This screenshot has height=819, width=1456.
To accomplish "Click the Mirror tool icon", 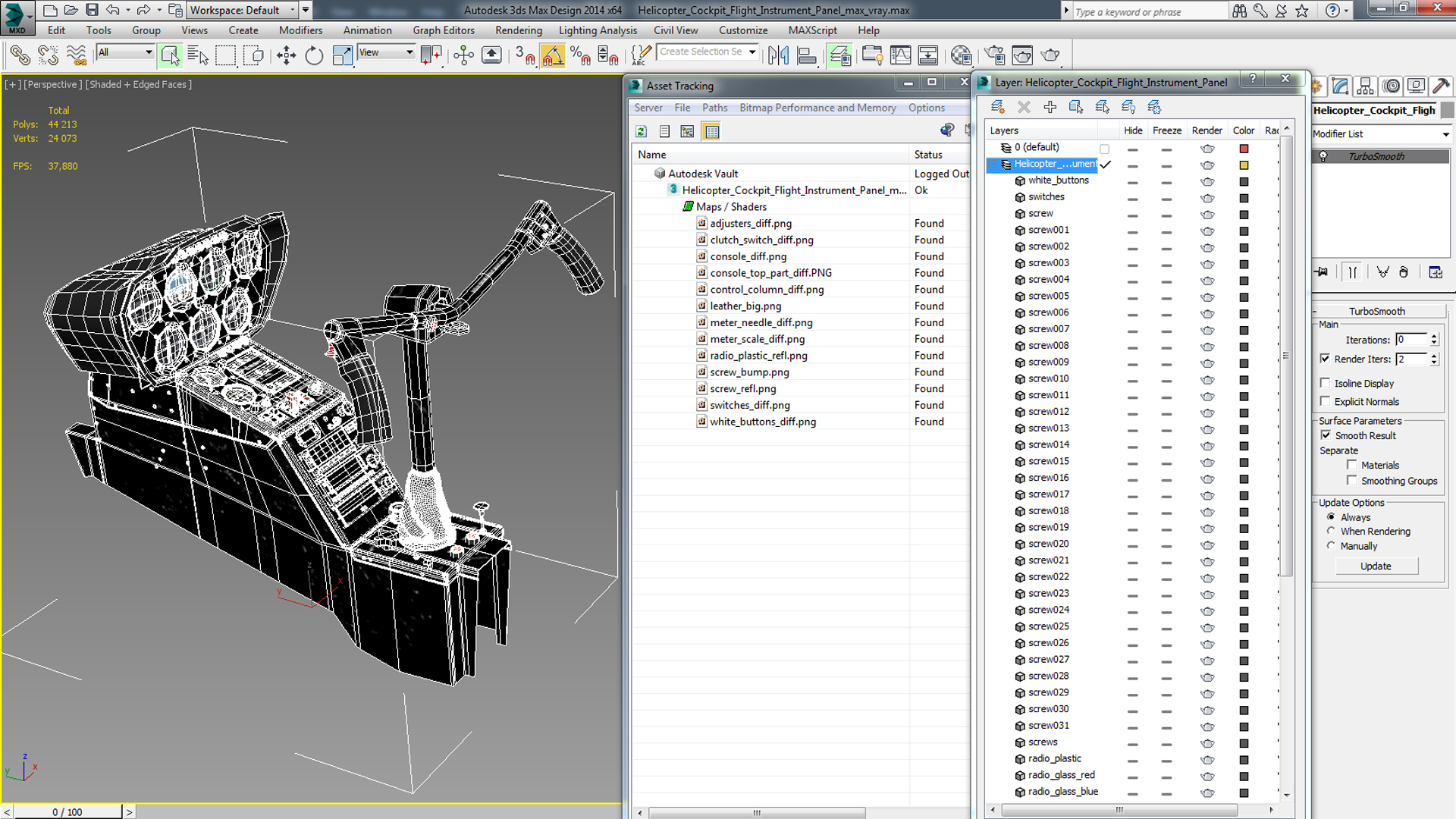I will (778, 55).
